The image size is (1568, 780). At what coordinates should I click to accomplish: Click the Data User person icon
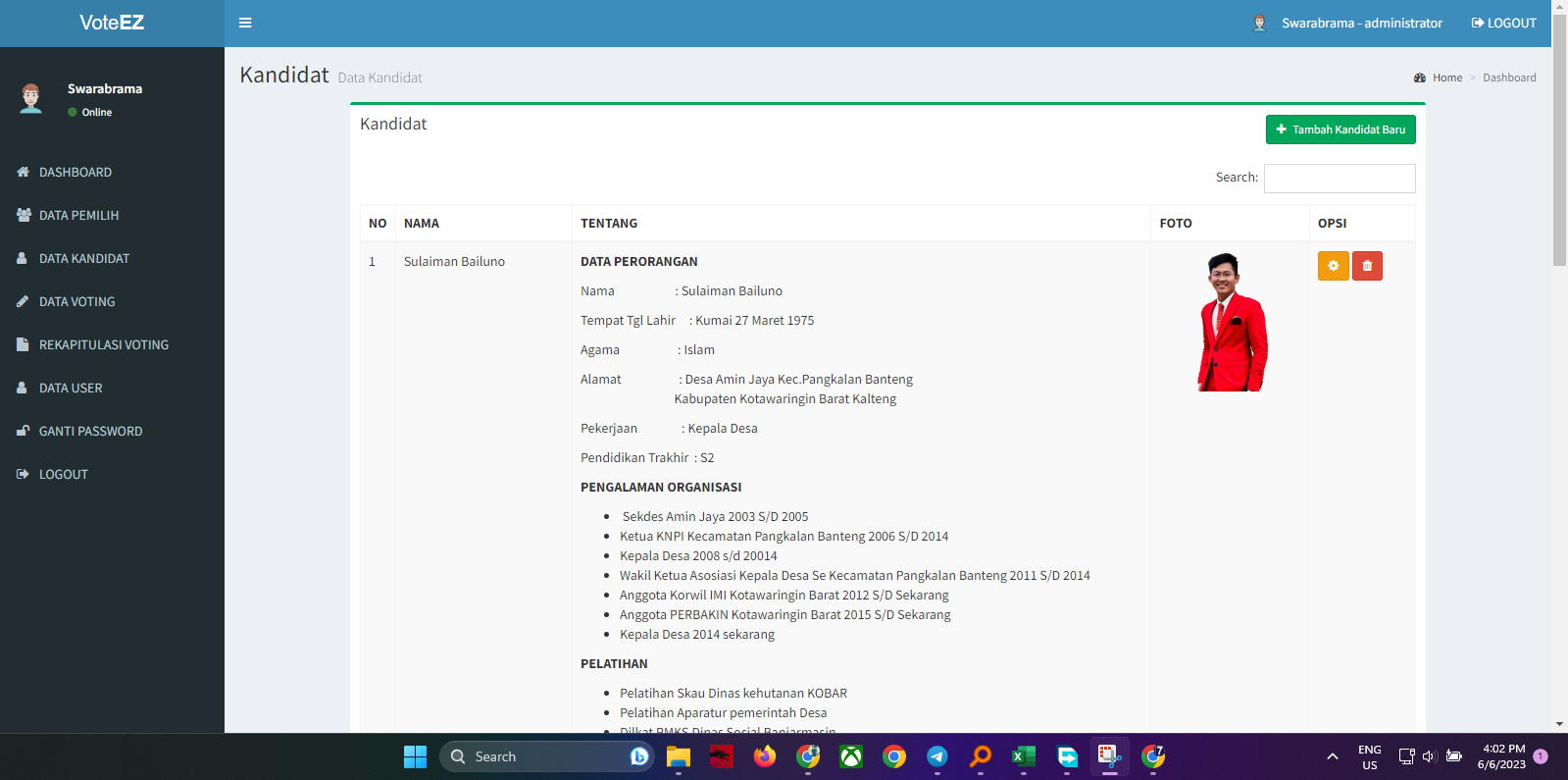[22, 388]
